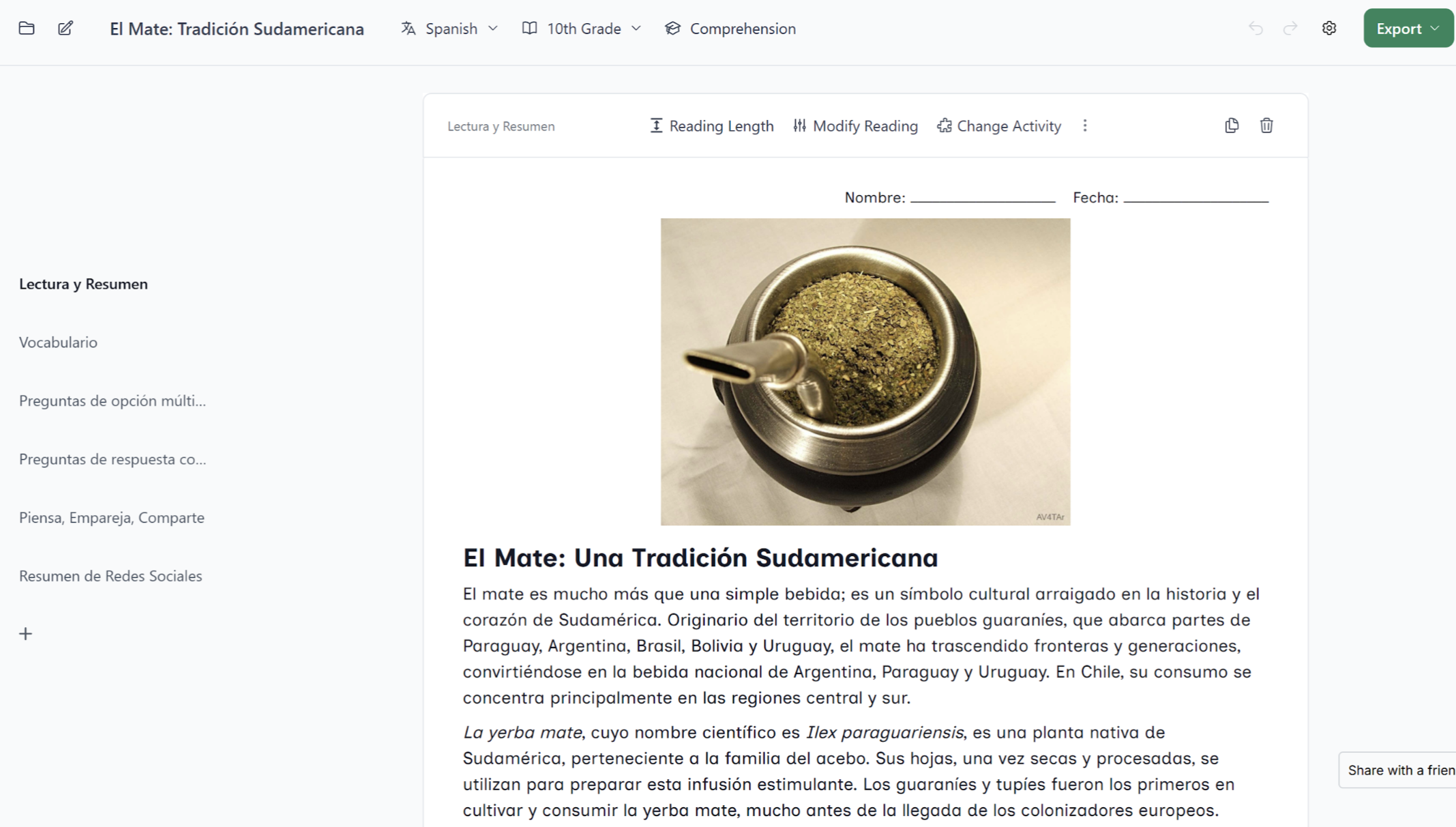Open the Export dropdown button

(x=1408, y=29)
